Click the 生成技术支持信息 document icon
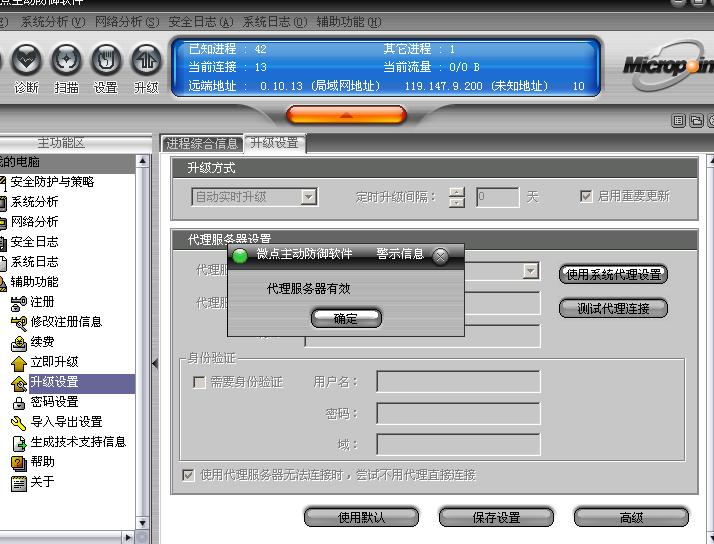This screenshot has width=714, height=544. [x=19, y=443]
